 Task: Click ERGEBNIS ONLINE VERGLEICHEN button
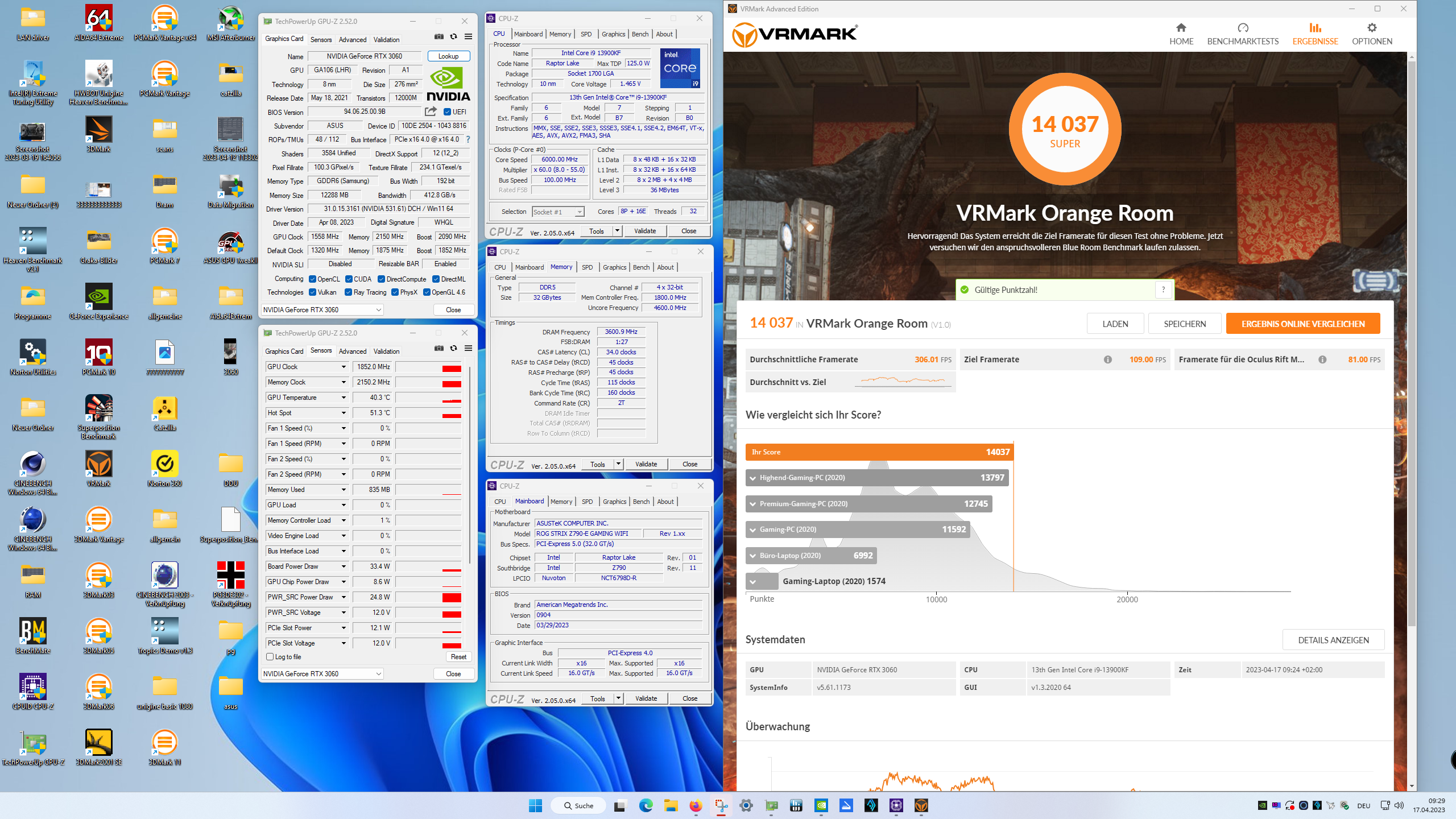coord(1303,324)
